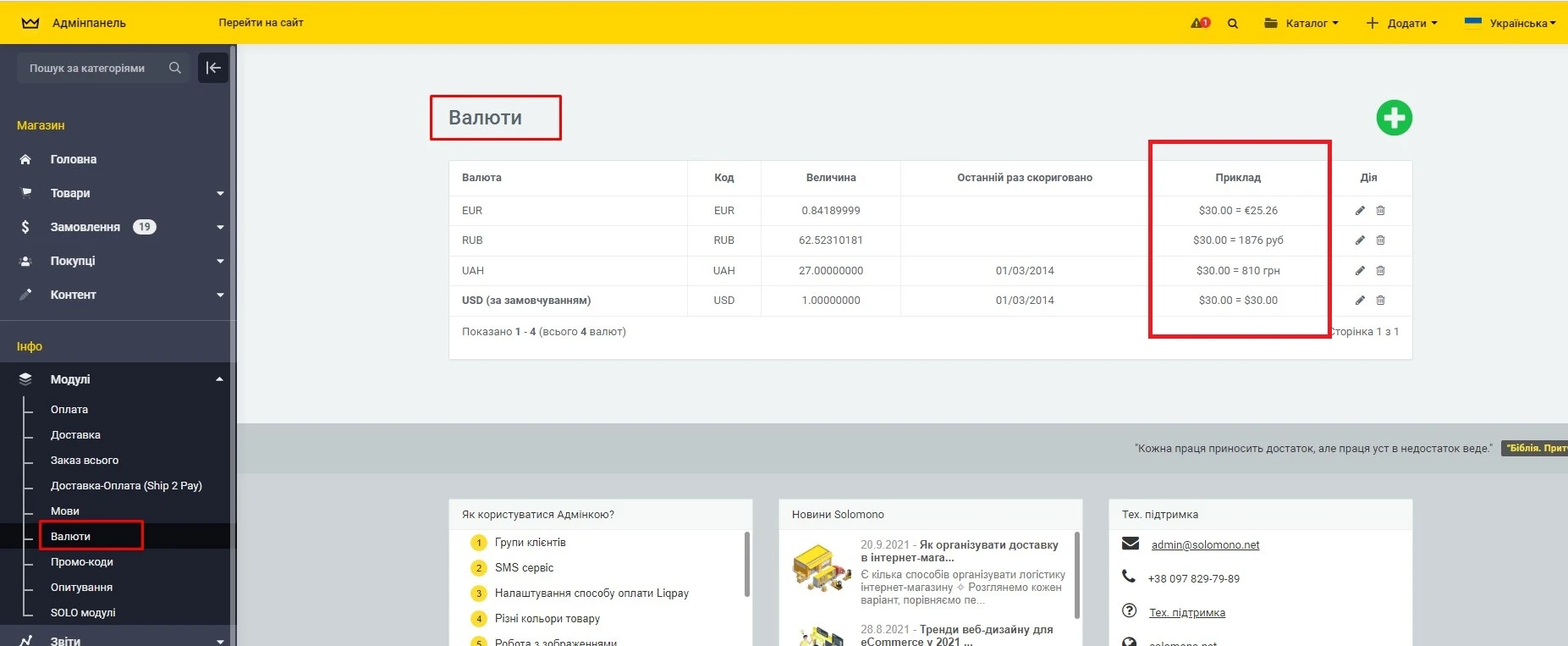Click the layers icon beside Модулі

(25, 379)
